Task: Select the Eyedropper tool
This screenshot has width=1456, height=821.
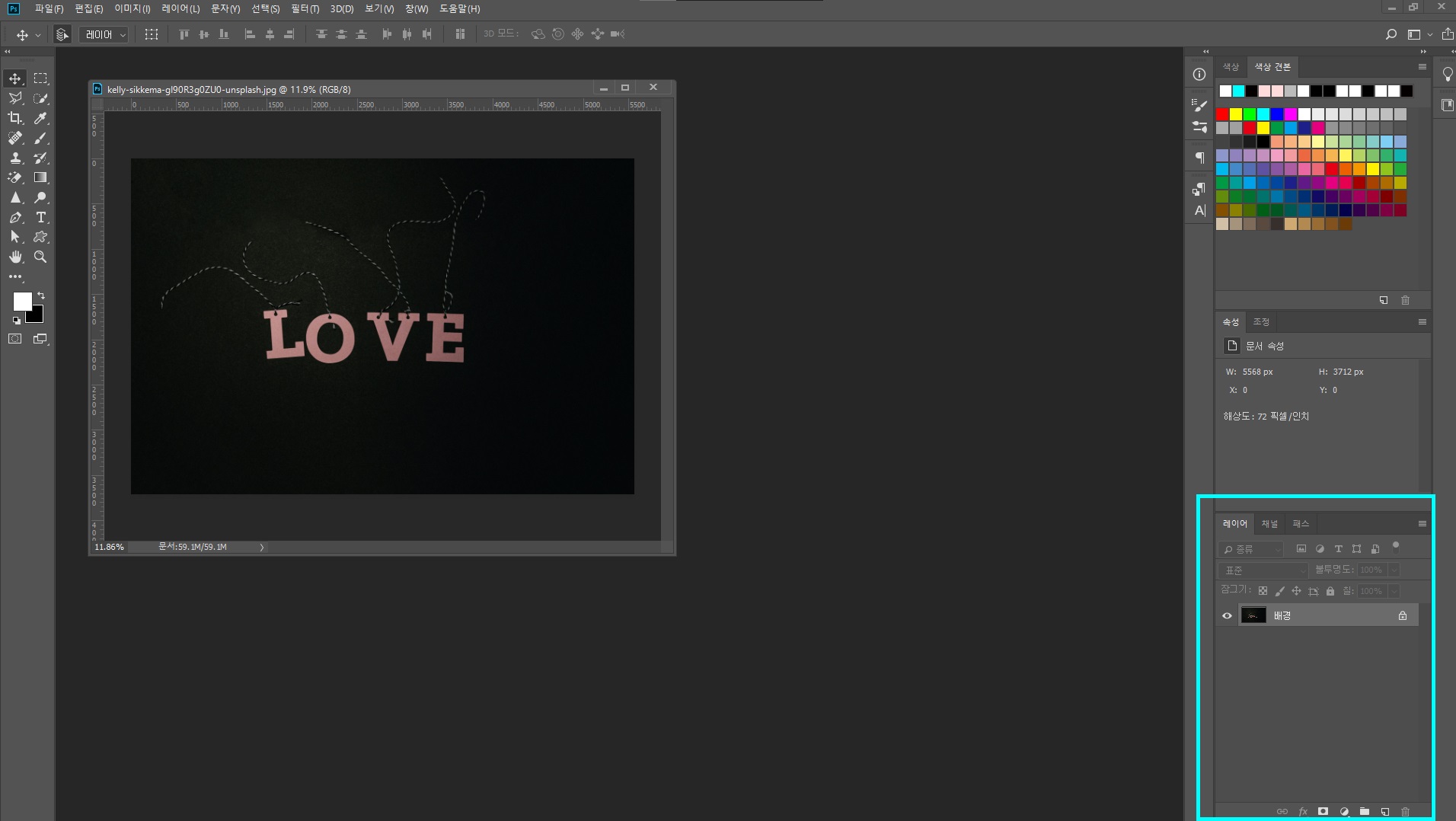Action: [x=40, y=118]
